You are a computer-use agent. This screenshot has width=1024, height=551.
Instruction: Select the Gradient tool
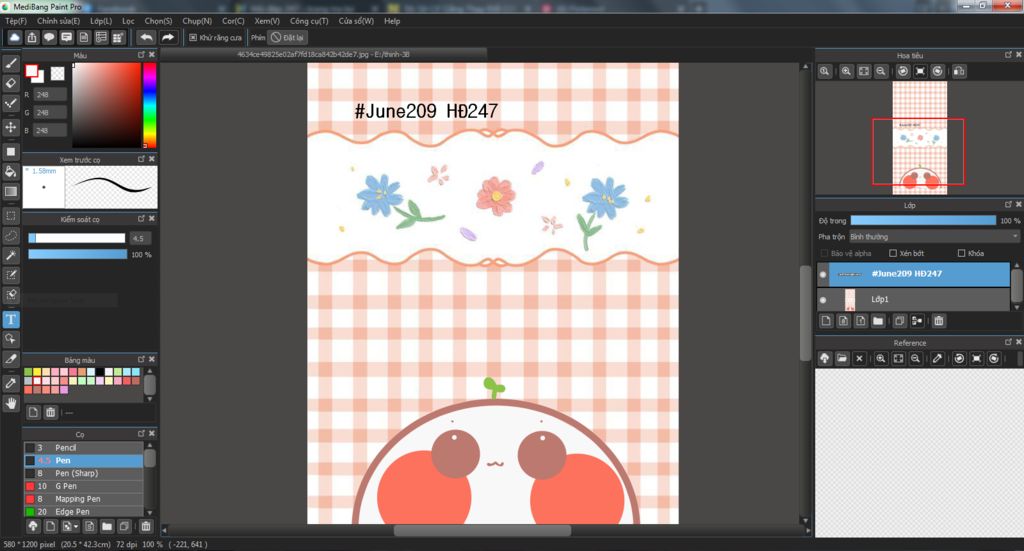10,191
